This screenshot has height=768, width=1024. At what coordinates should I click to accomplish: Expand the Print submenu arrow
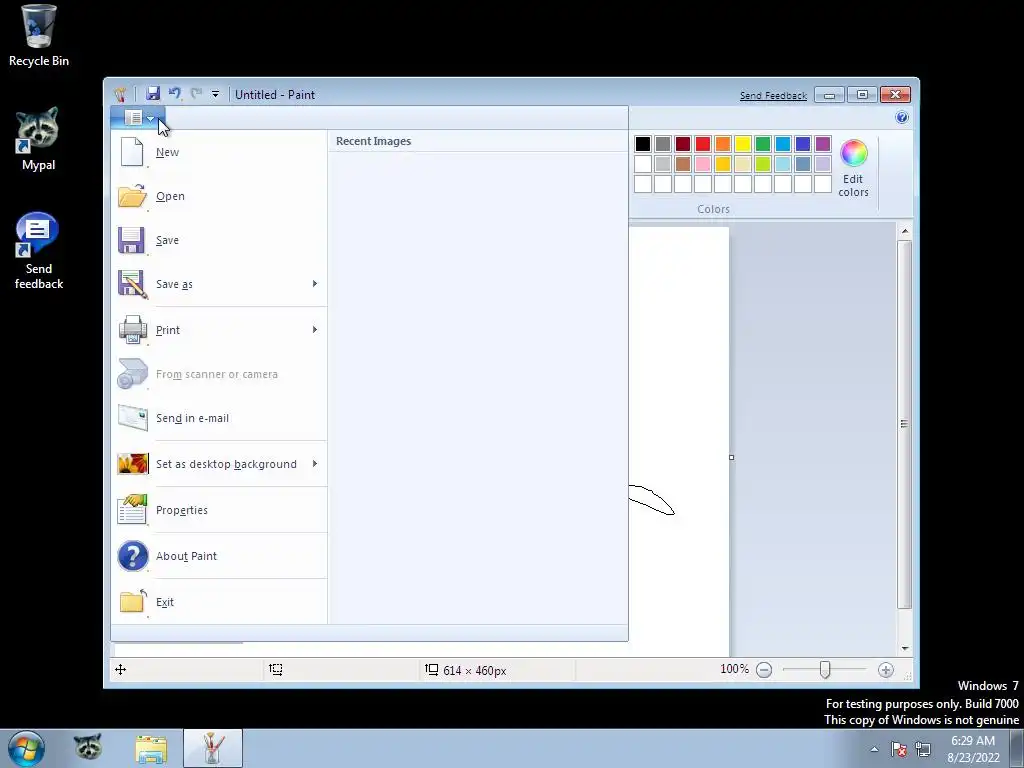tap(315, 329)
